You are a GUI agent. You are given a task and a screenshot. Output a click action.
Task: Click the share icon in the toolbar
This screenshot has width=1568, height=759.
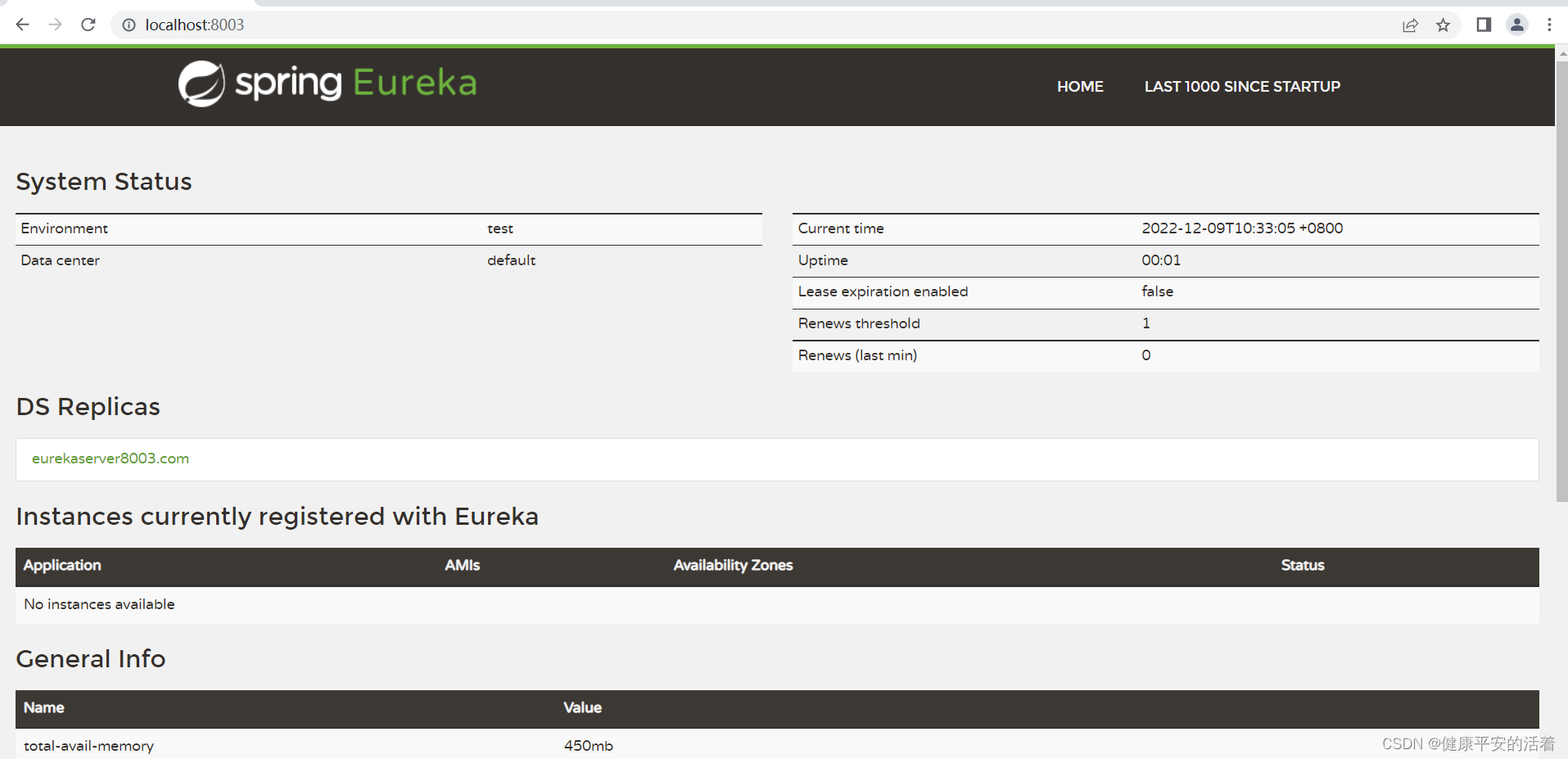click(1410, 25)
